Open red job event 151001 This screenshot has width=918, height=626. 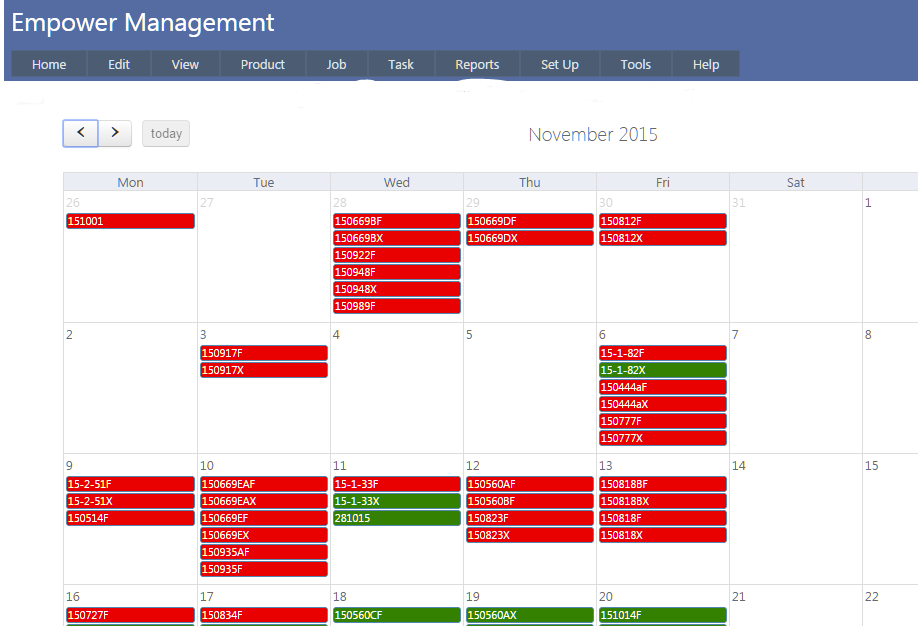point(130,221)
